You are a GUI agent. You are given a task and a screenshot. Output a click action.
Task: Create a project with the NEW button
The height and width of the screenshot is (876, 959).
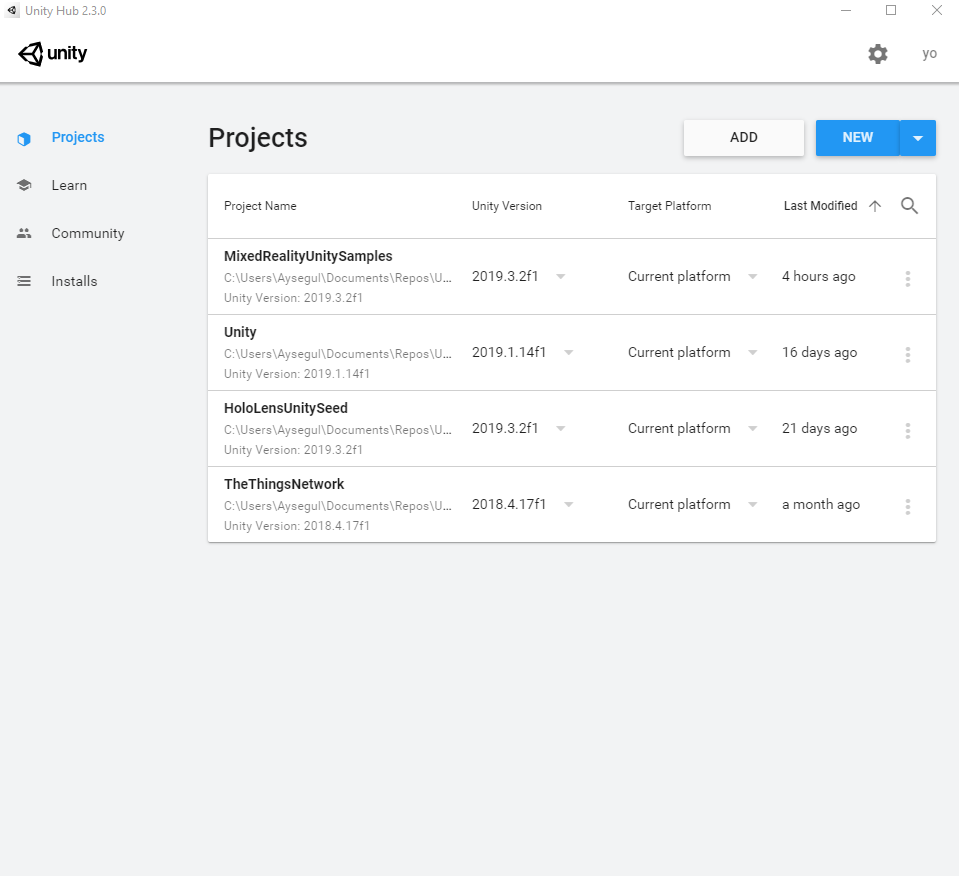pos(857,138)
